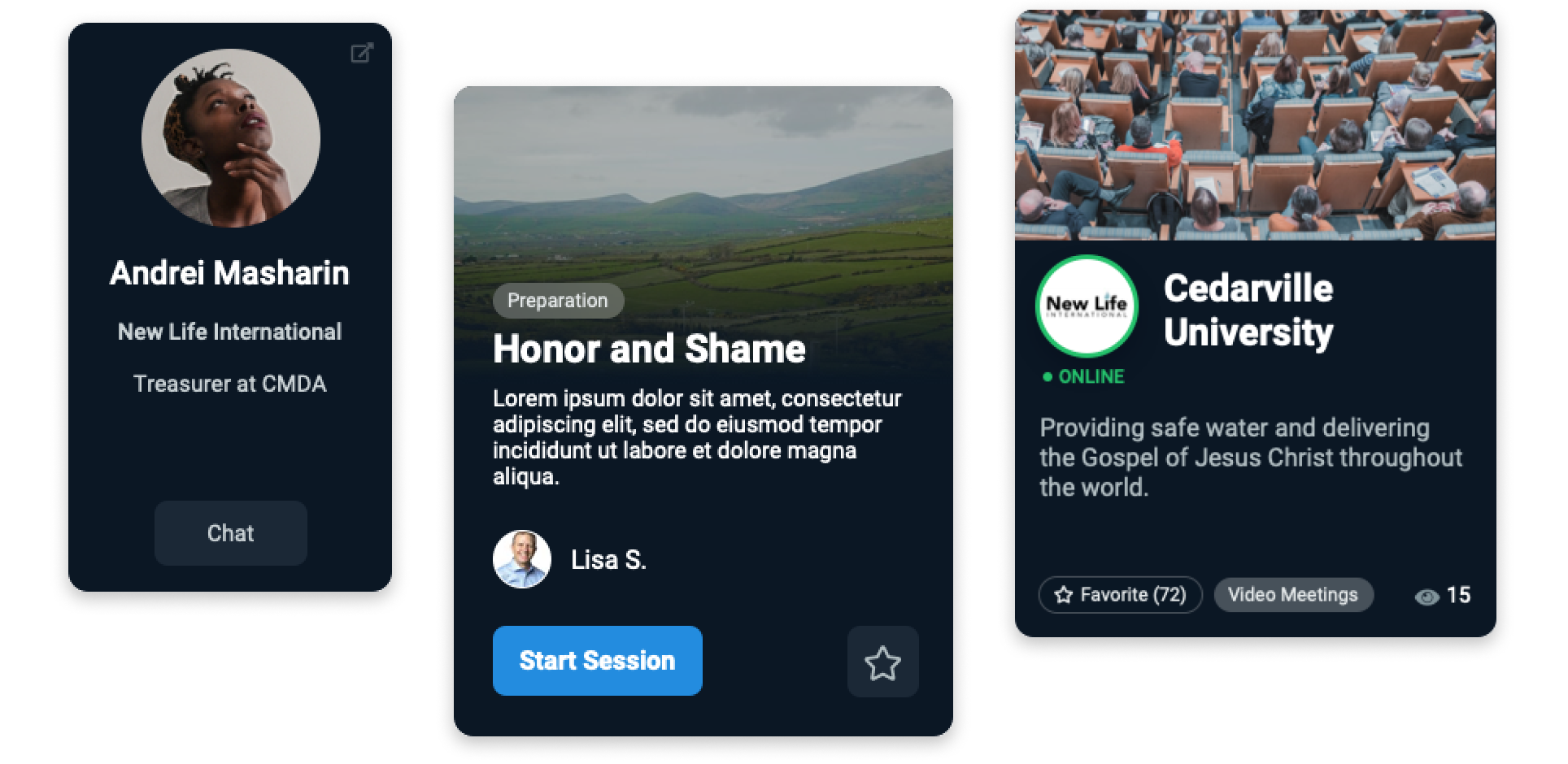Click the star favorite icon button
Screen dimensions: 1568x764
[x=882, y=662]
